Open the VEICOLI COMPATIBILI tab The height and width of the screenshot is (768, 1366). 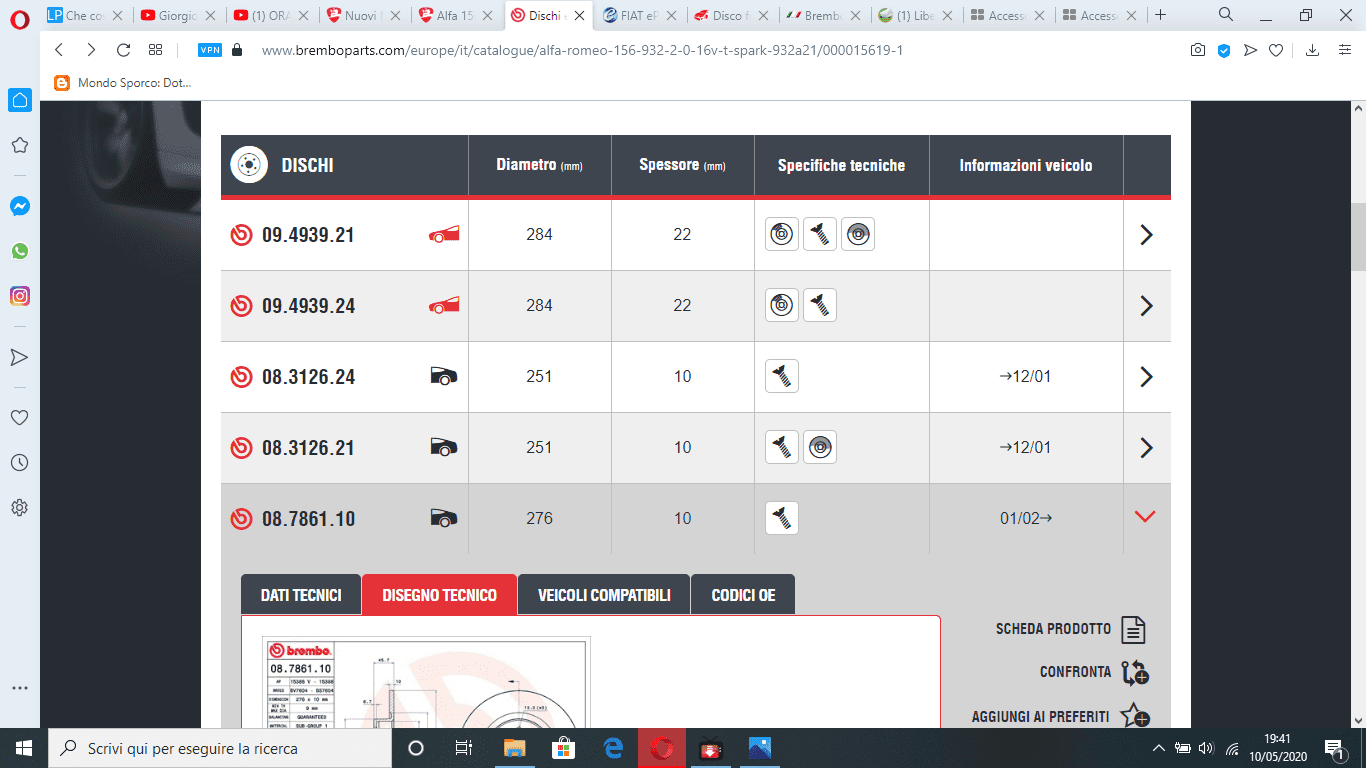pos(604,595)
